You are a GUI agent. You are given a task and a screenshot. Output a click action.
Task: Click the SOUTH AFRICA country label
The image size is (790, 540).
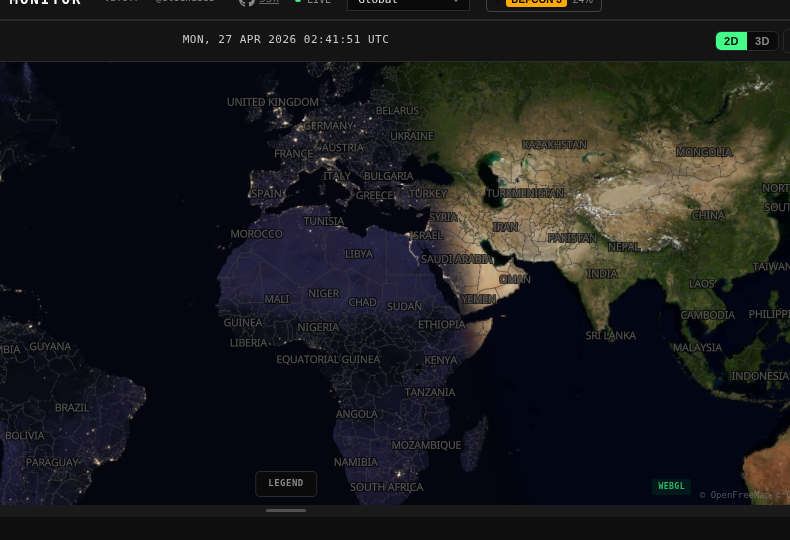click(x=386, y=488)
